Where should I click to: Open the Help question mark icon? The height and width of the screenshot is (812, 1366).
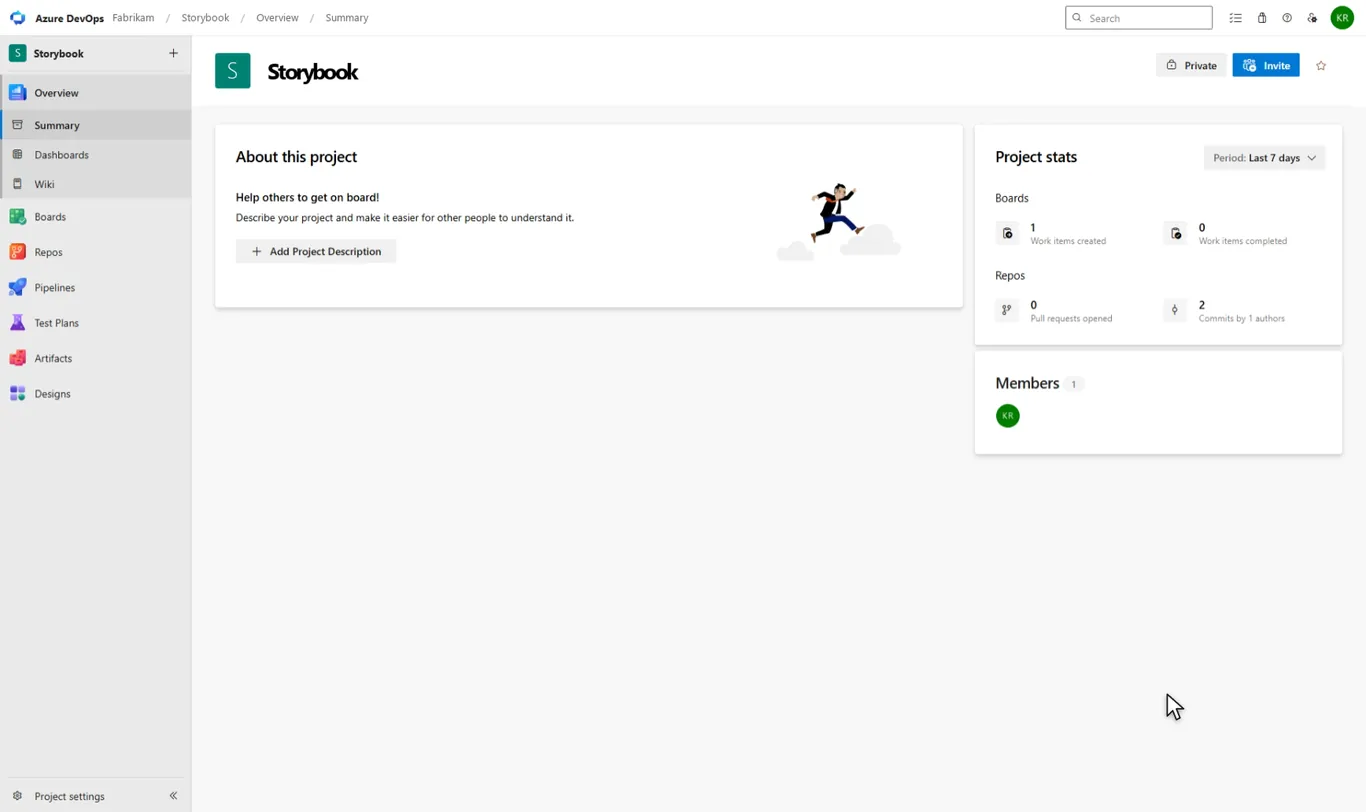click(x=1287, y=18)
